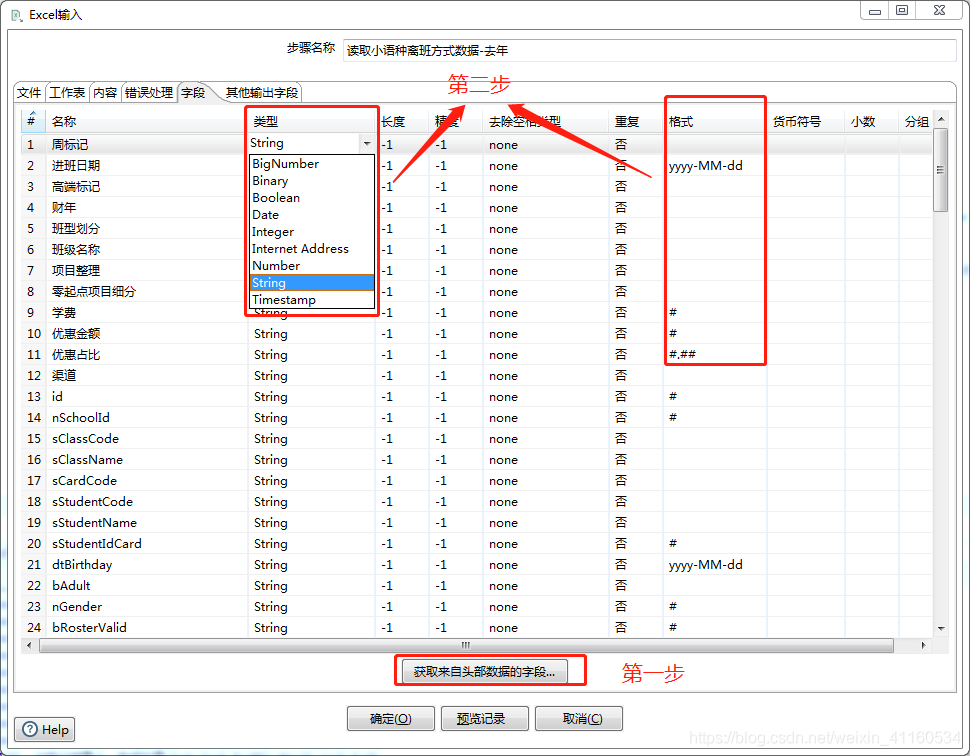Image resolution: width=970 pixels, height=756 pixels.
Task: Click the 预览记录 button
Action: click(x=484, y=718)
